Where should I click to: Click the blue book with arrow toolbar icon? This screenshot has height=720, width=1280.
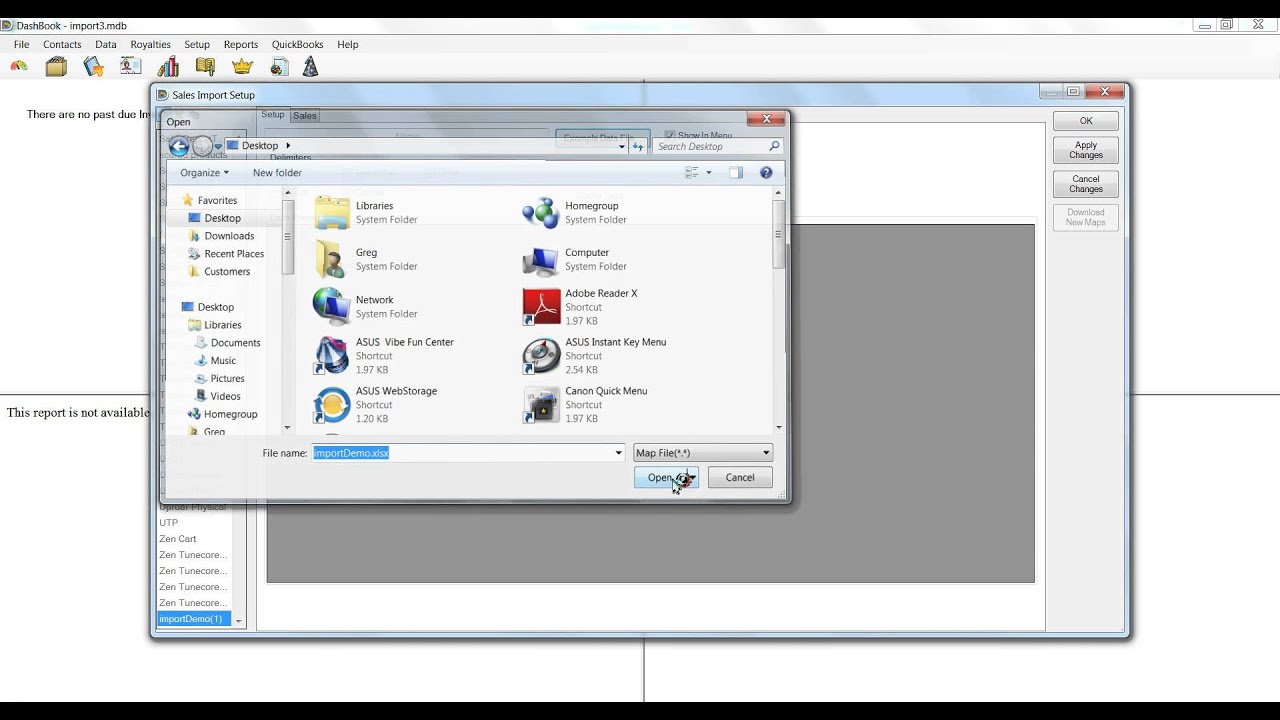pyautogui.click(x=94, y=67)
